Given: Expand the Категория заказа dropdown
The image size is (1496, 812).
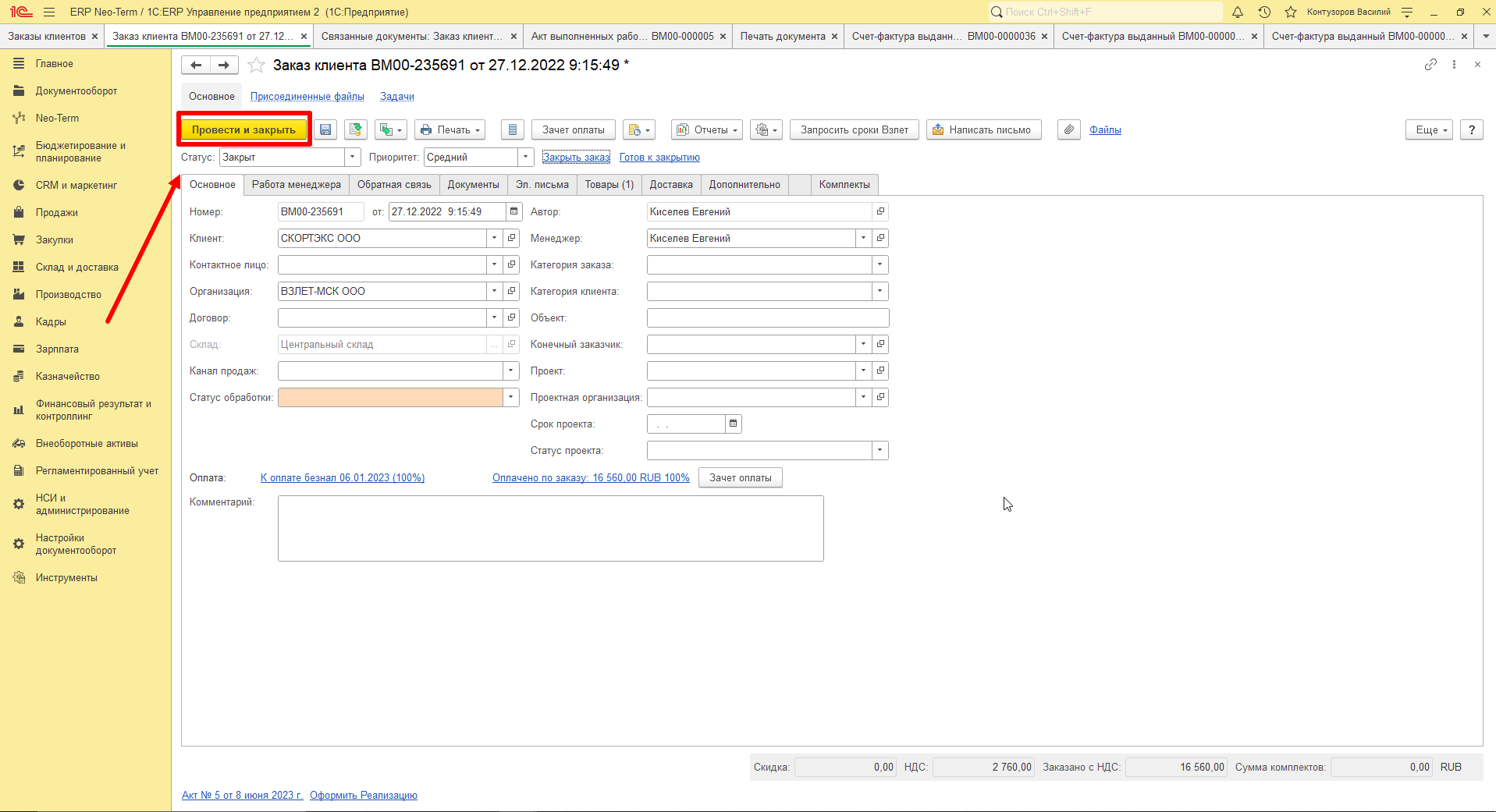Looking at the screenshot, I should [x=880, y=264].
